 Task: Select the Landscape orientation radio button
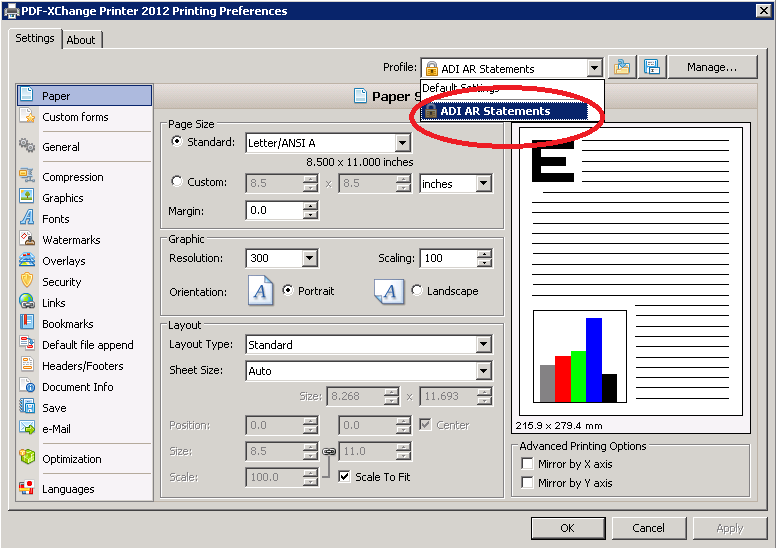pyautogui.click(x=417, y=291)
